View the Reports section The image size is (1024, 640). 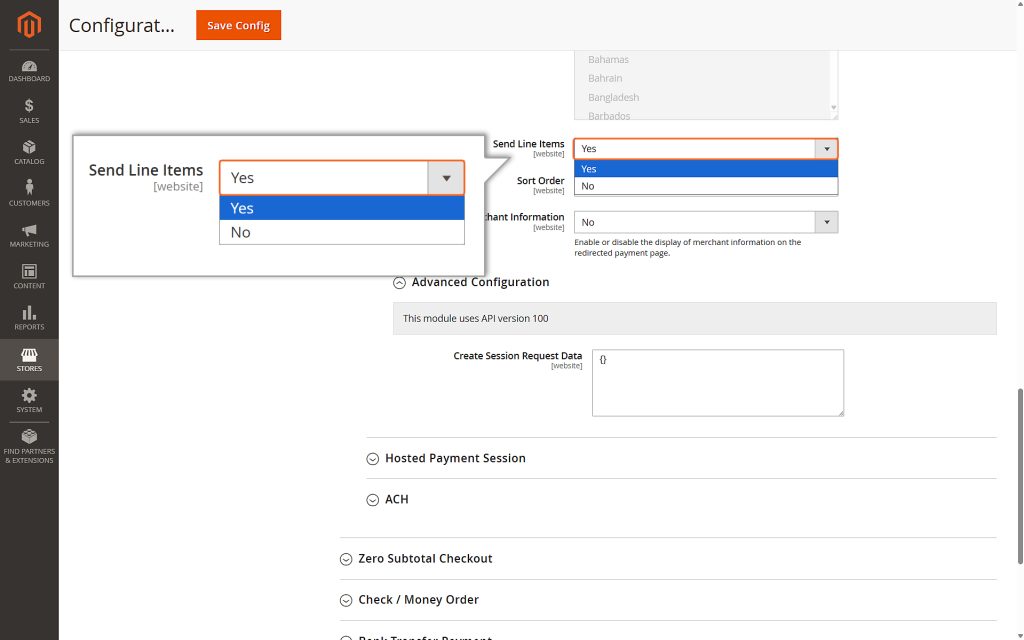tap(29, 319)
